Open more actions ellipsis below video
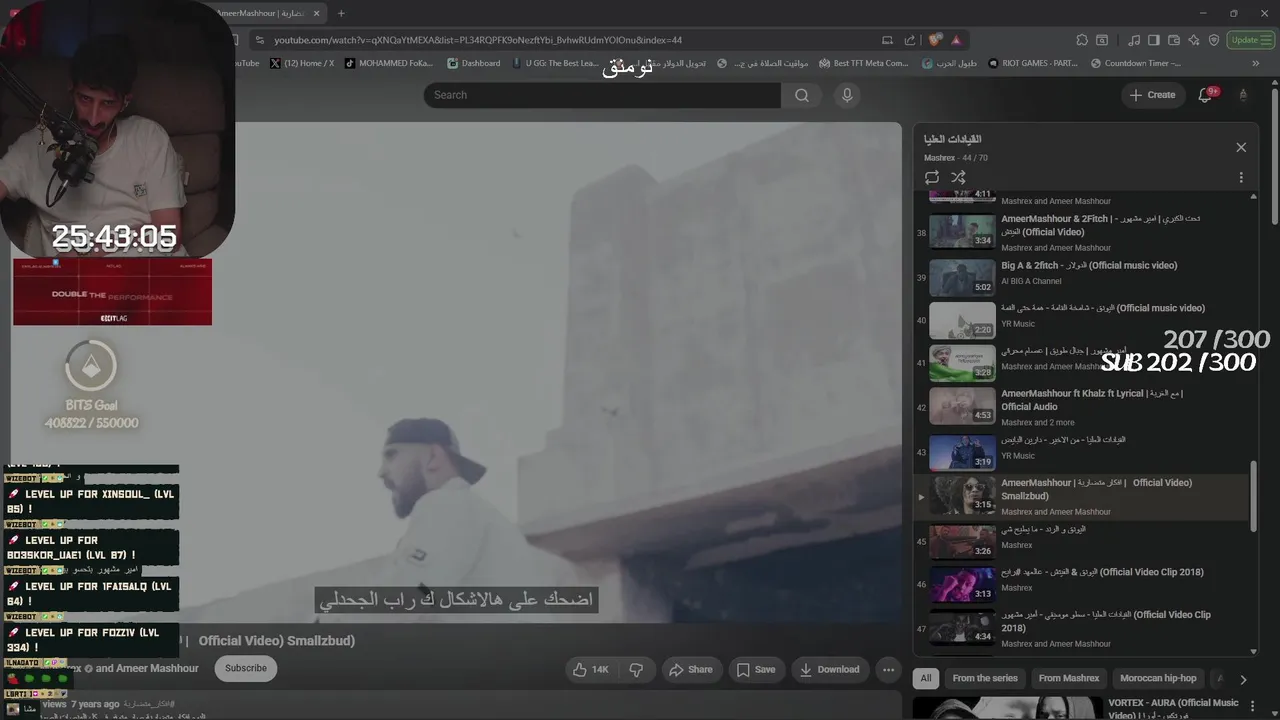Image resolution: width=1280 pixels, height=720 pixels. (x=888, y=669)
